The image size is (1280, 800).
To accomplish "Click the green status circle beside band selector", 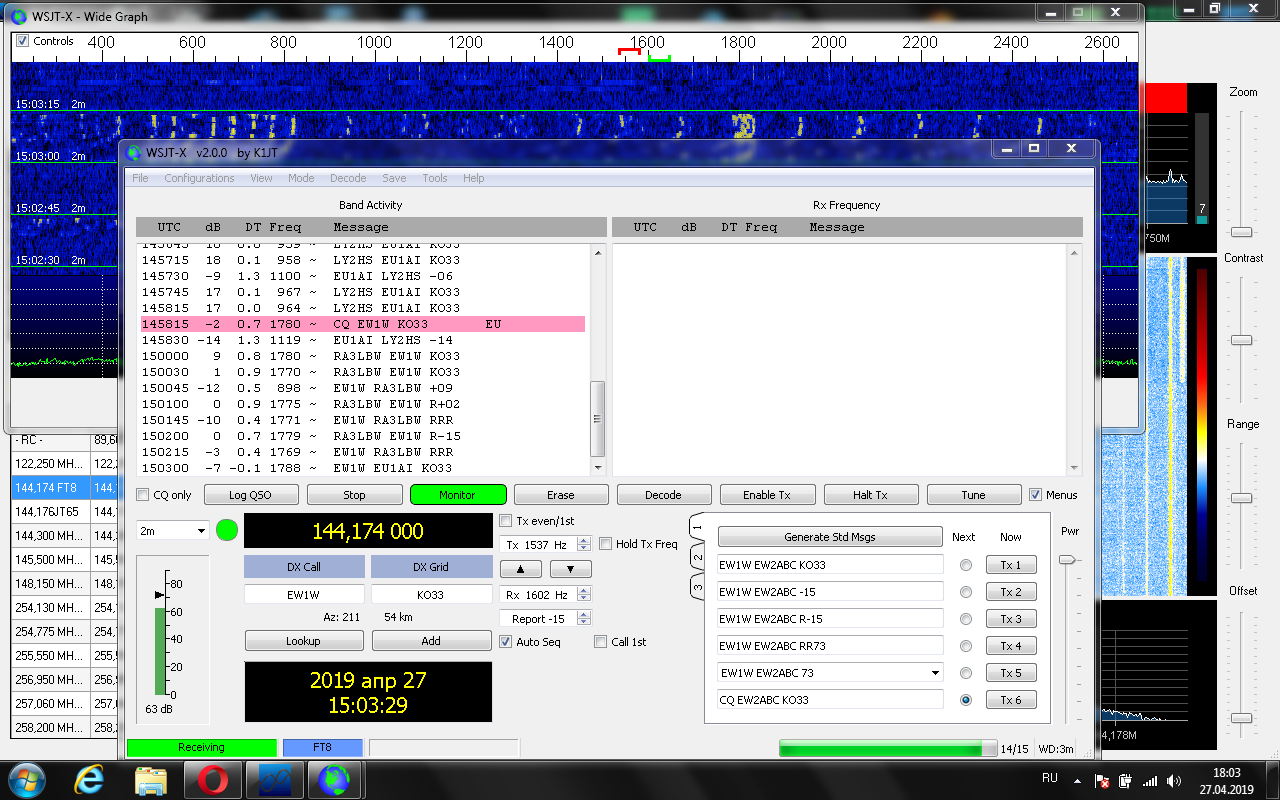I will point(227,530).
